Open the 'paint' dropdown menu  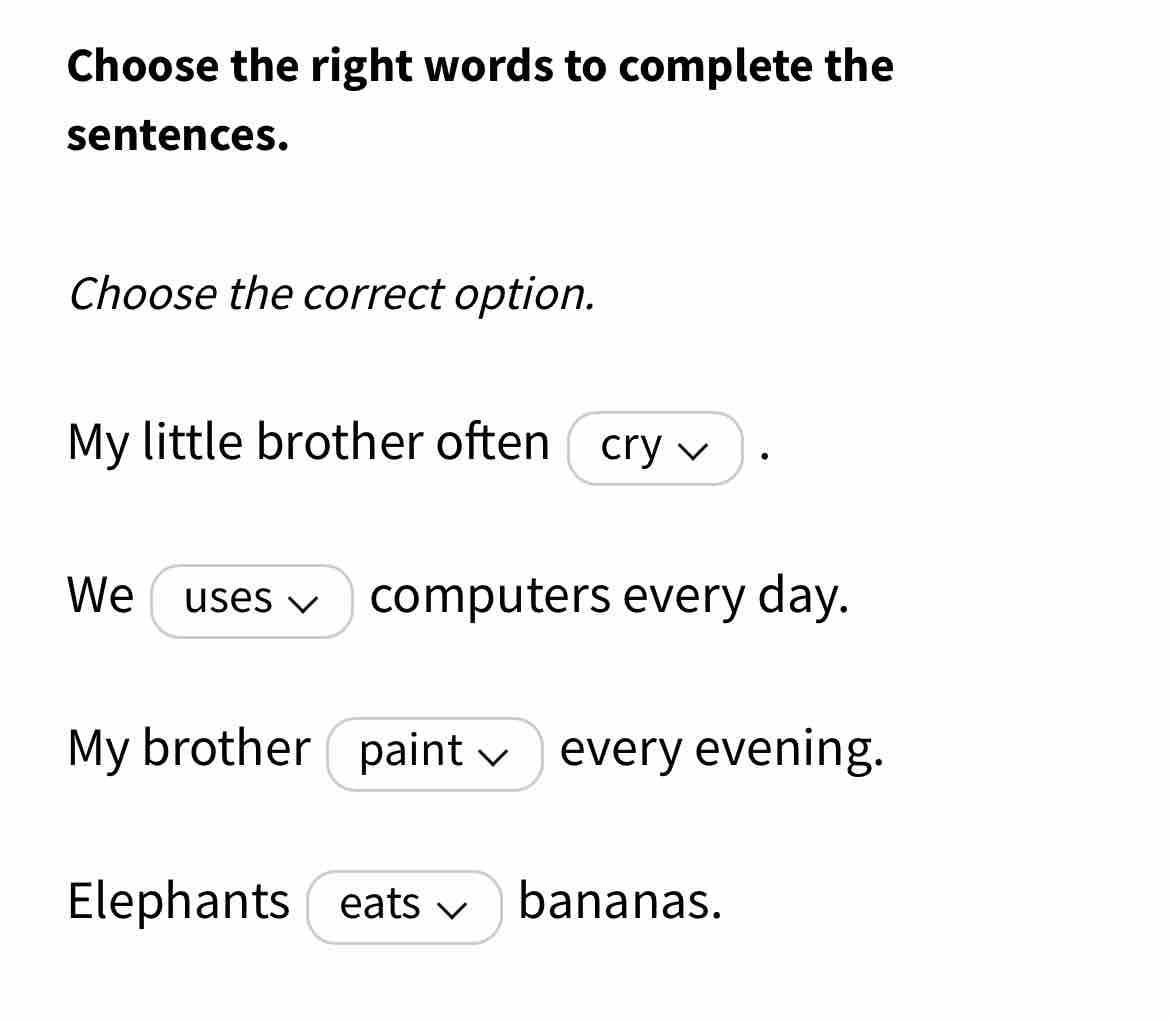pyautogui.click(x=434, y=754)
